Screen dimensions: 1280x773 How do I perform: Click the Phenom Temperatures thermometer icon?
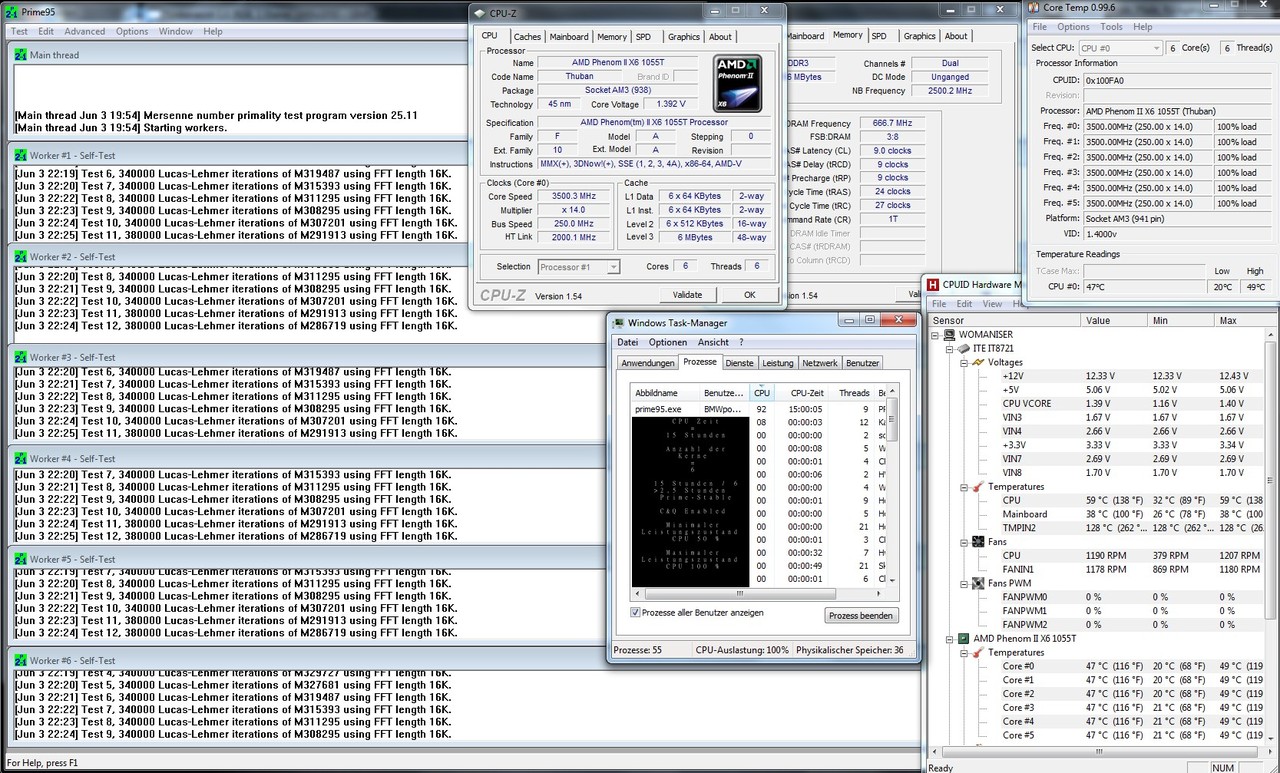978,652
